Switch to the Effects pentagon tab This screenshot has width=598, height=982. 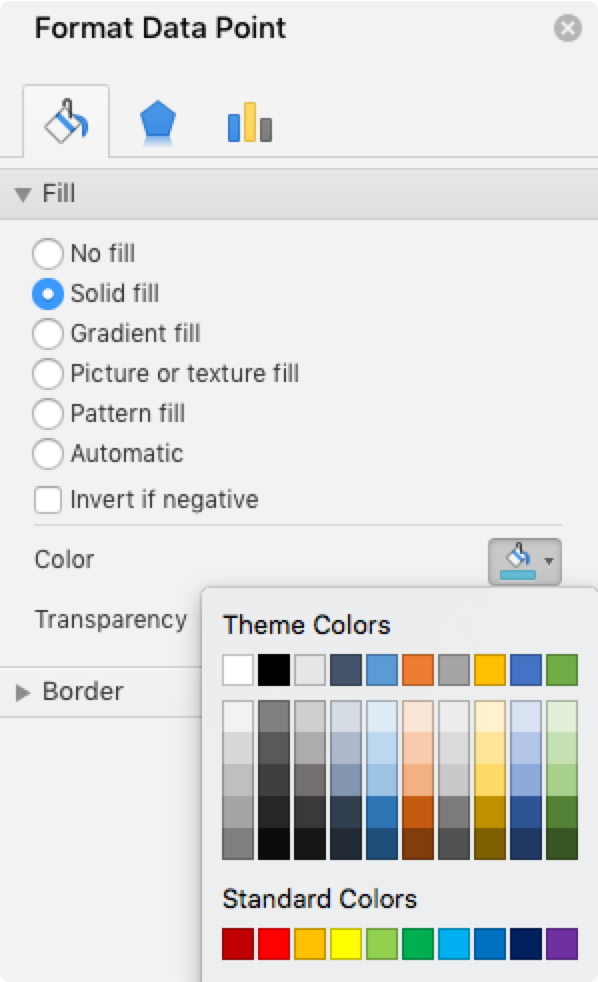point(158,122)
